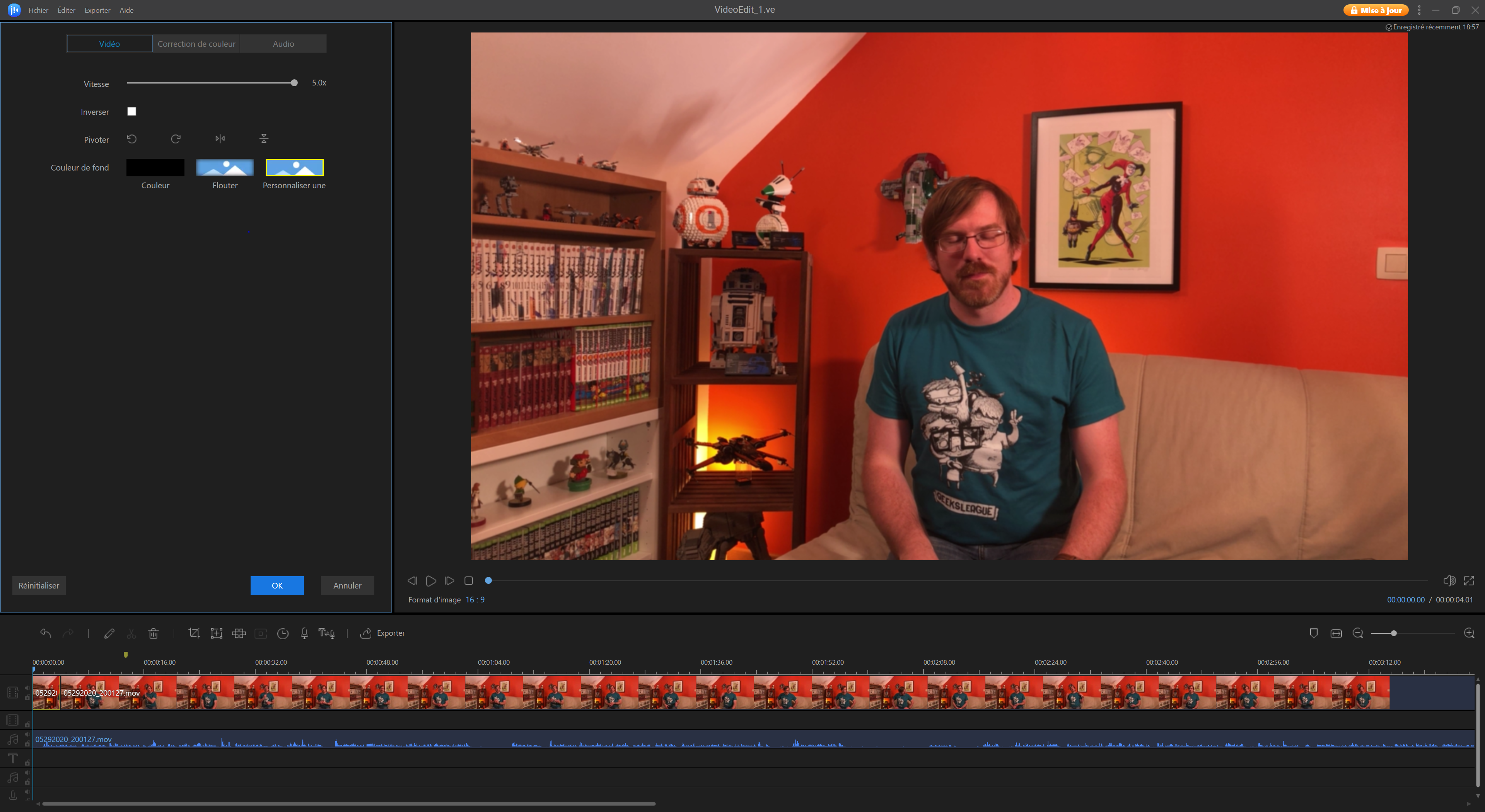Open the Exporter menu in menu bar
Image resolution: width=1485 pixels, height=812 pixels.
point(97,10)
